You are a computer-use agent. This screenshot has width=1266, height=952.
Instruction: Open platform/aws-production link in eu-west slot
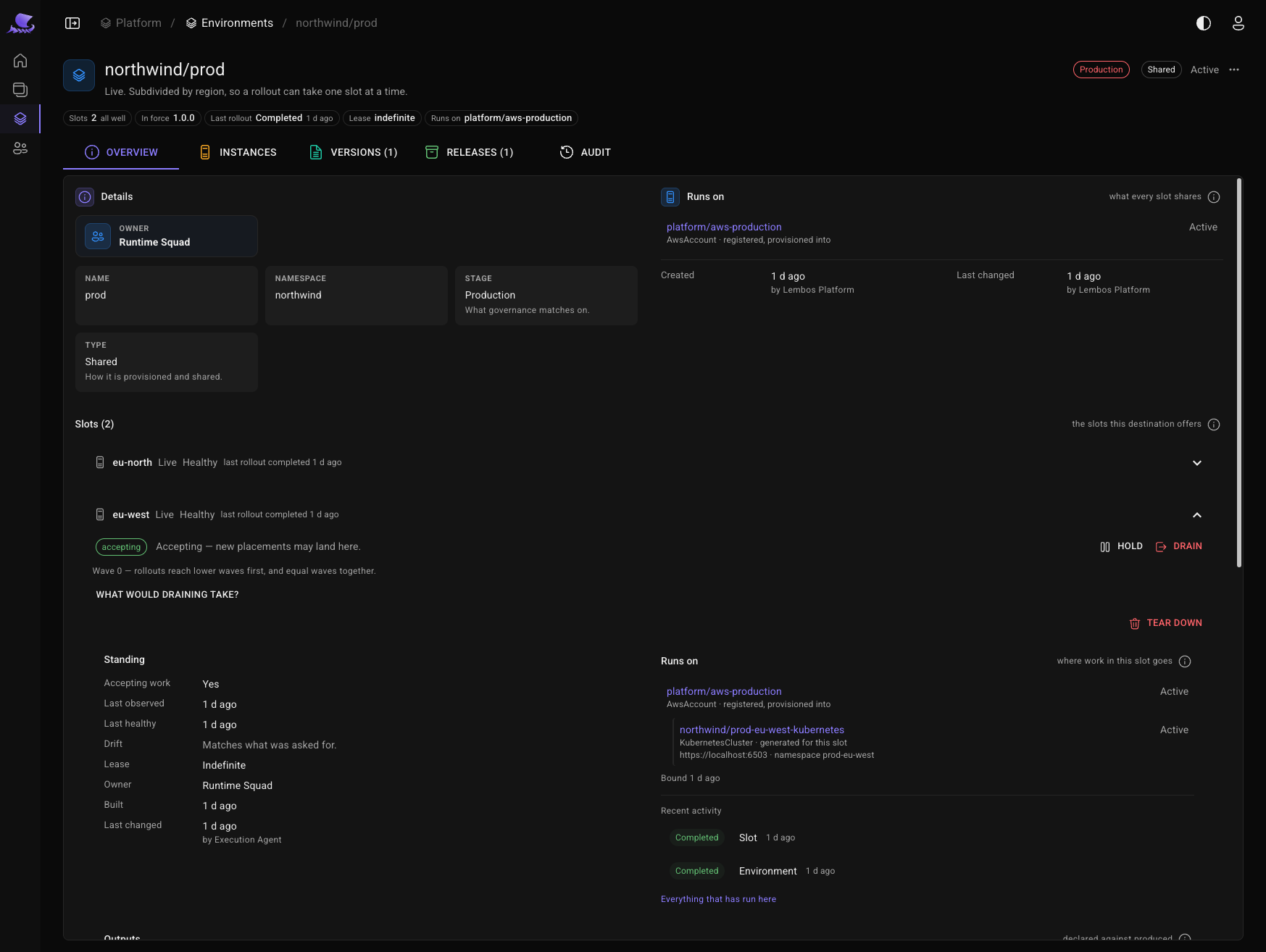point(724,691)
